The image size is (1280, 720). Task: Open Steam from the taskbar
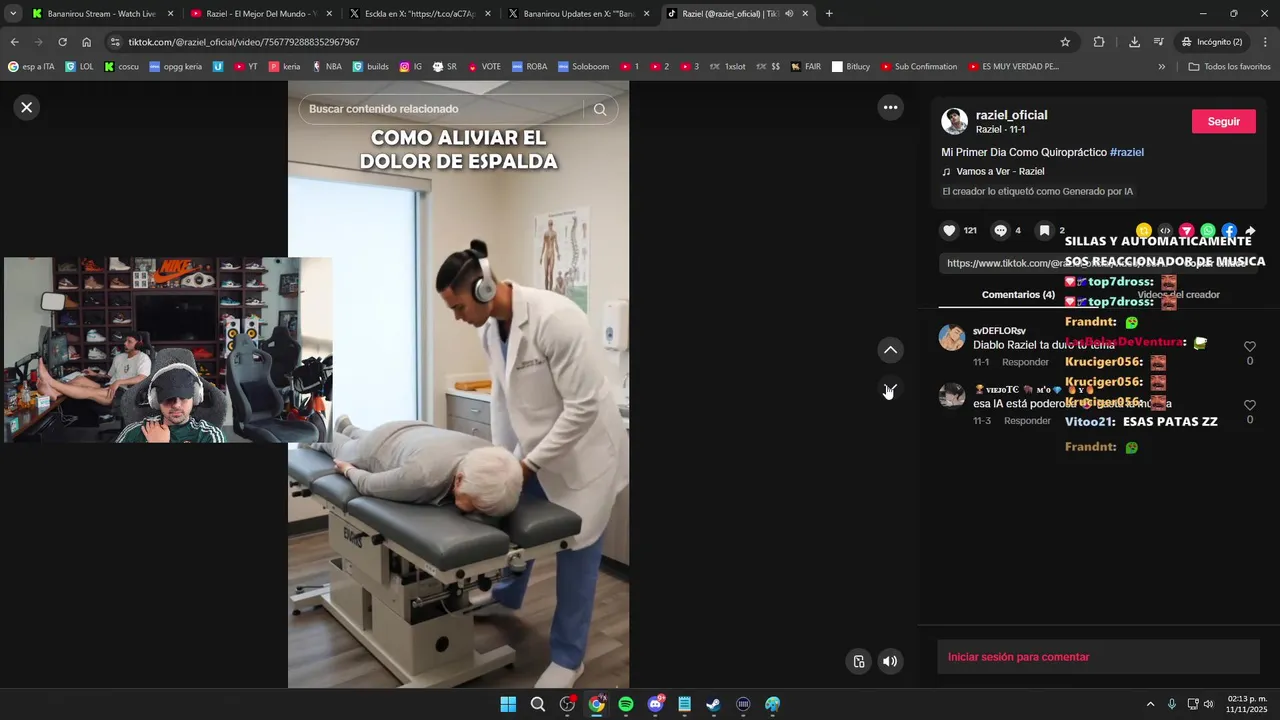[713, 704]
